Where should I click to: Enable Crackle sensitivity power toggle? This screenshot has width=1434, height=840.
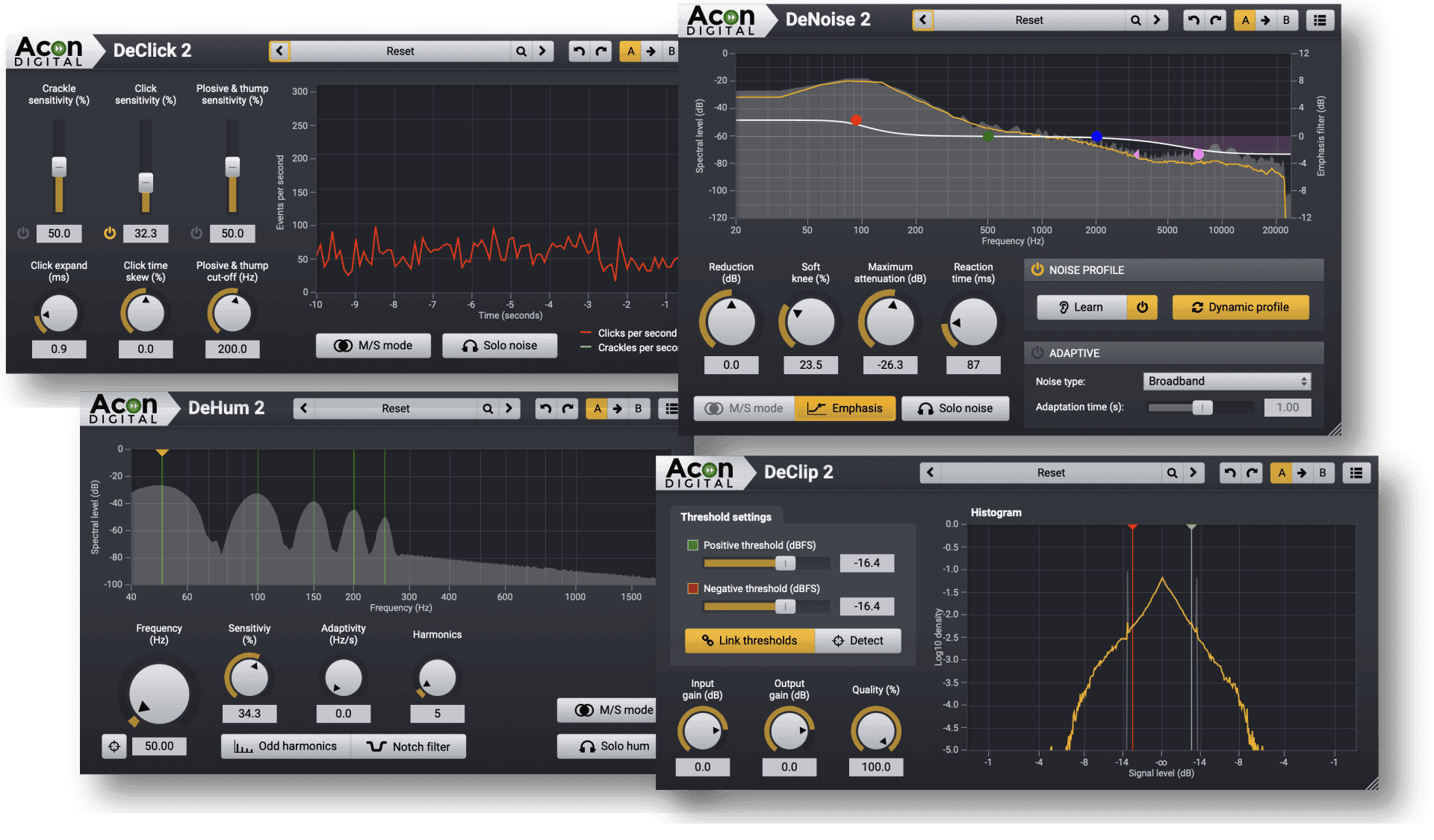[23, 233]
